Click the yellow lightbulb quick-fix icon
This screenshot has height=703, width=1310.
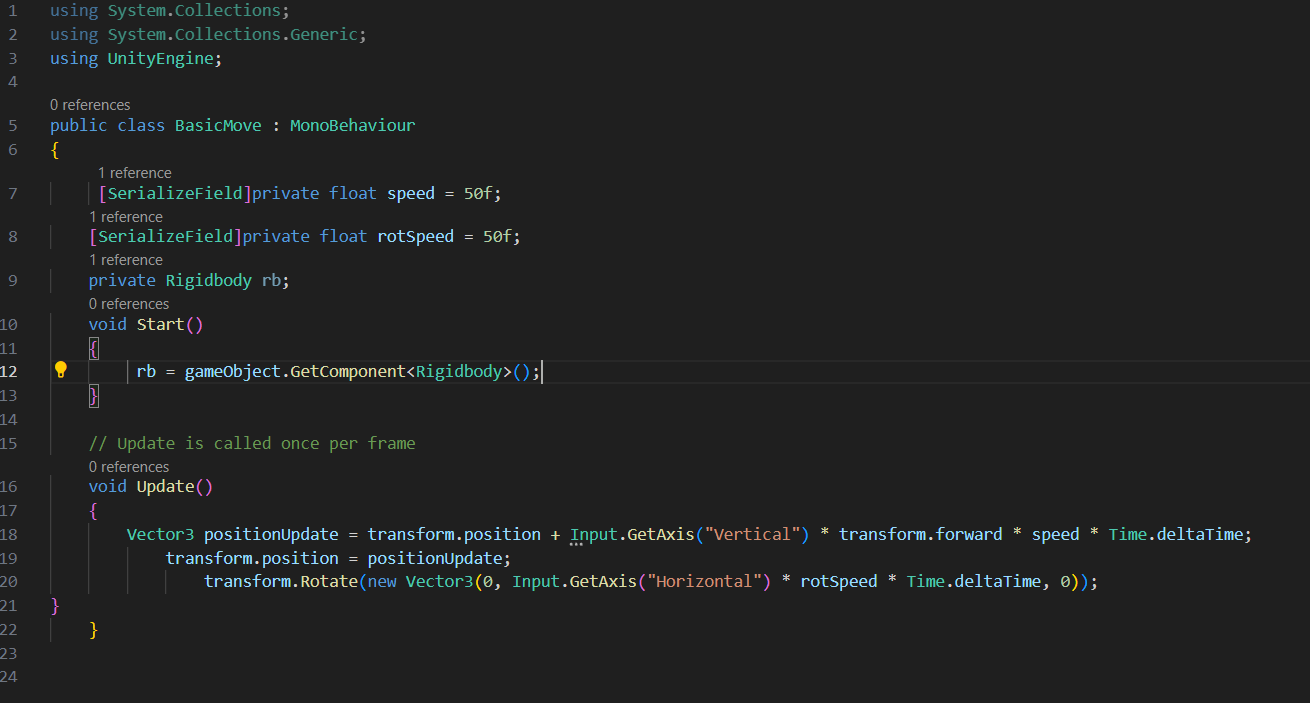[x=60, y=371]
